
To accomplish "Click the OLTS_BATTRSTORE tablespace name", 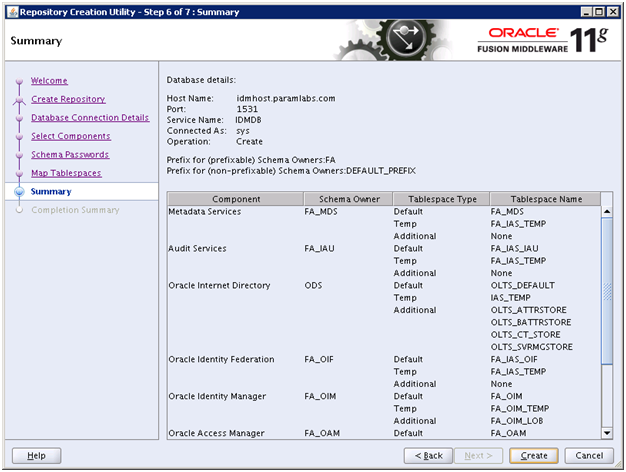I will pos(531,322).
